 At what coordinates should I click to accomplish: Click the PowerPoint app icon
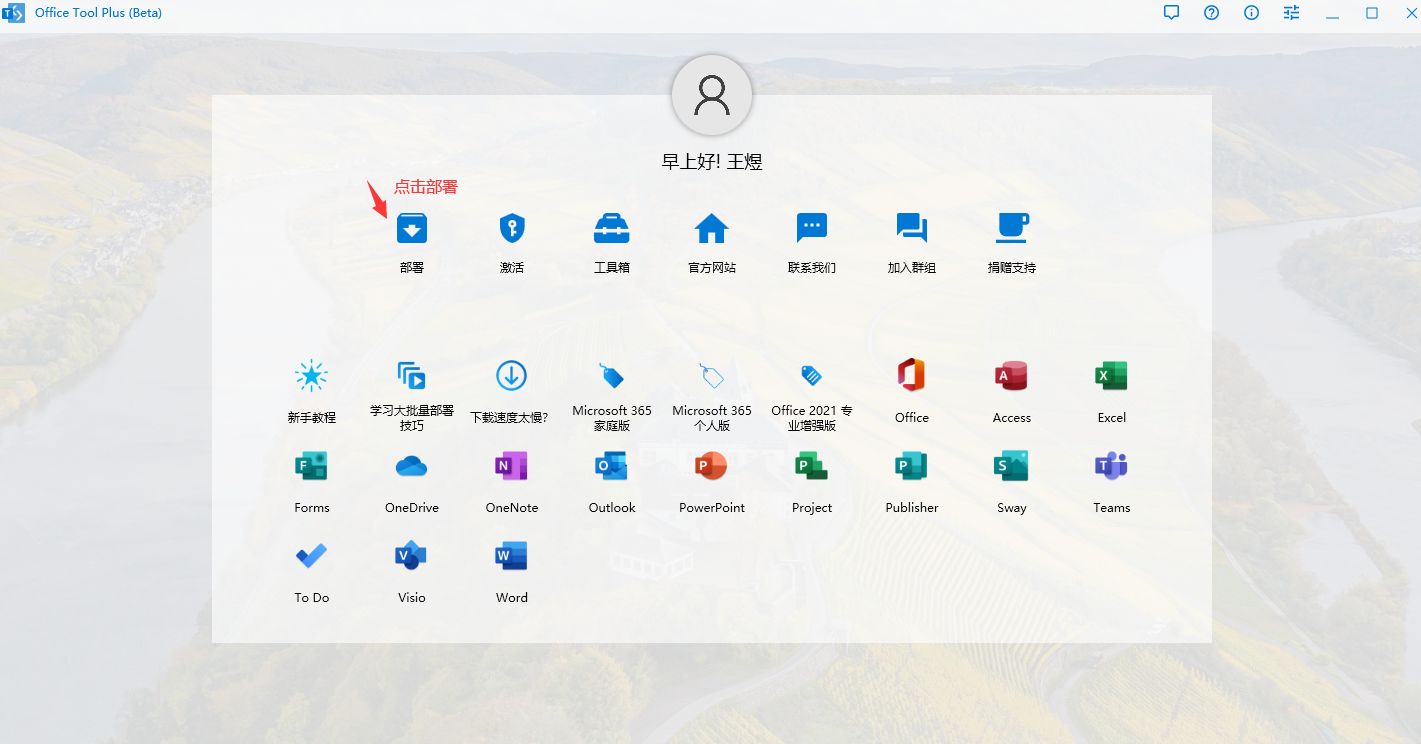tap(712, 466)
